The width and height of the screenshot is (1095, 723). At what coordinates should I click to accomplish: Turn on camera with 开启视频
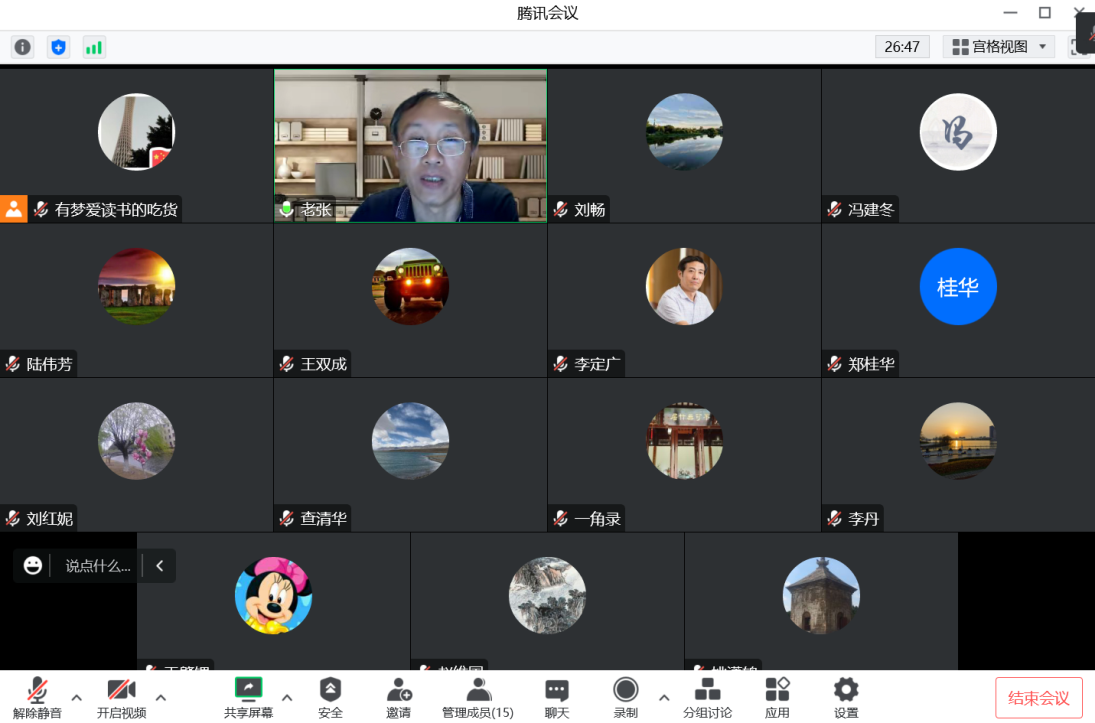coord(121,696)
